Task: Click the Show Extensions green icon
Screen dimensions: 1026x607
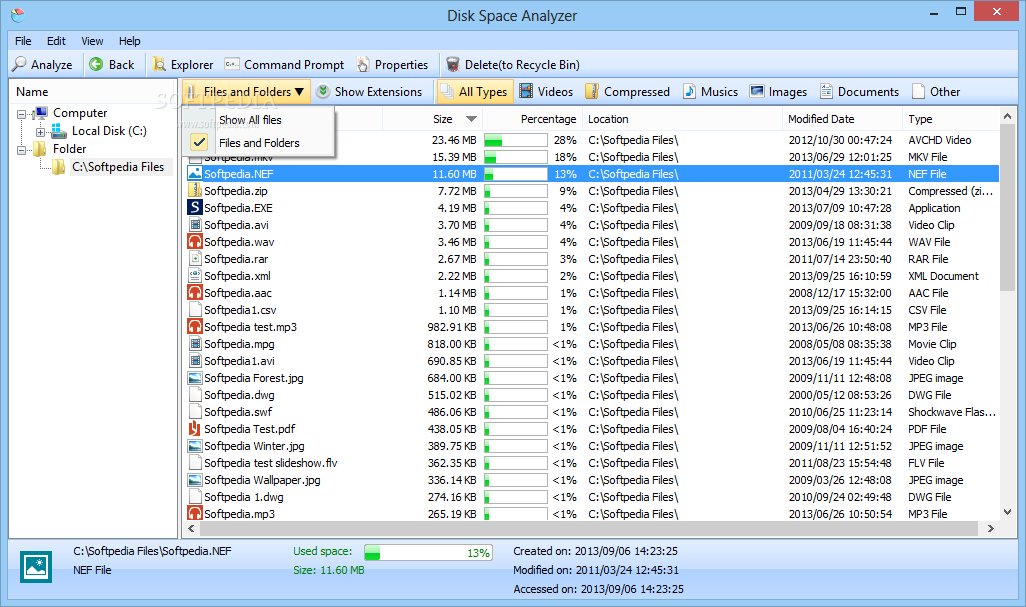Action: (323, 92)
